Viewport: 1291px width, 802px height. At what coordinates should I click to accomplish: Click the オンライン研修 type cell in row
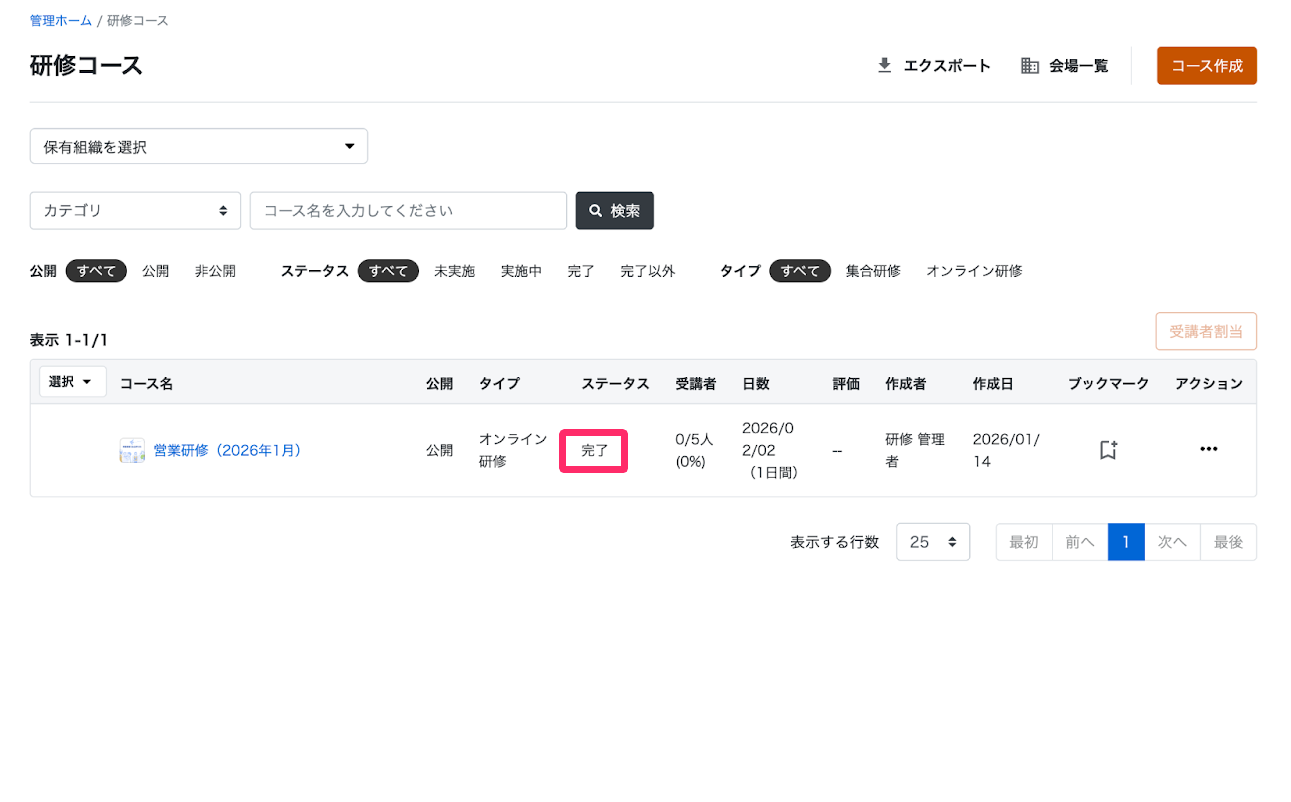pyautogui.click(x=513, y=450)
